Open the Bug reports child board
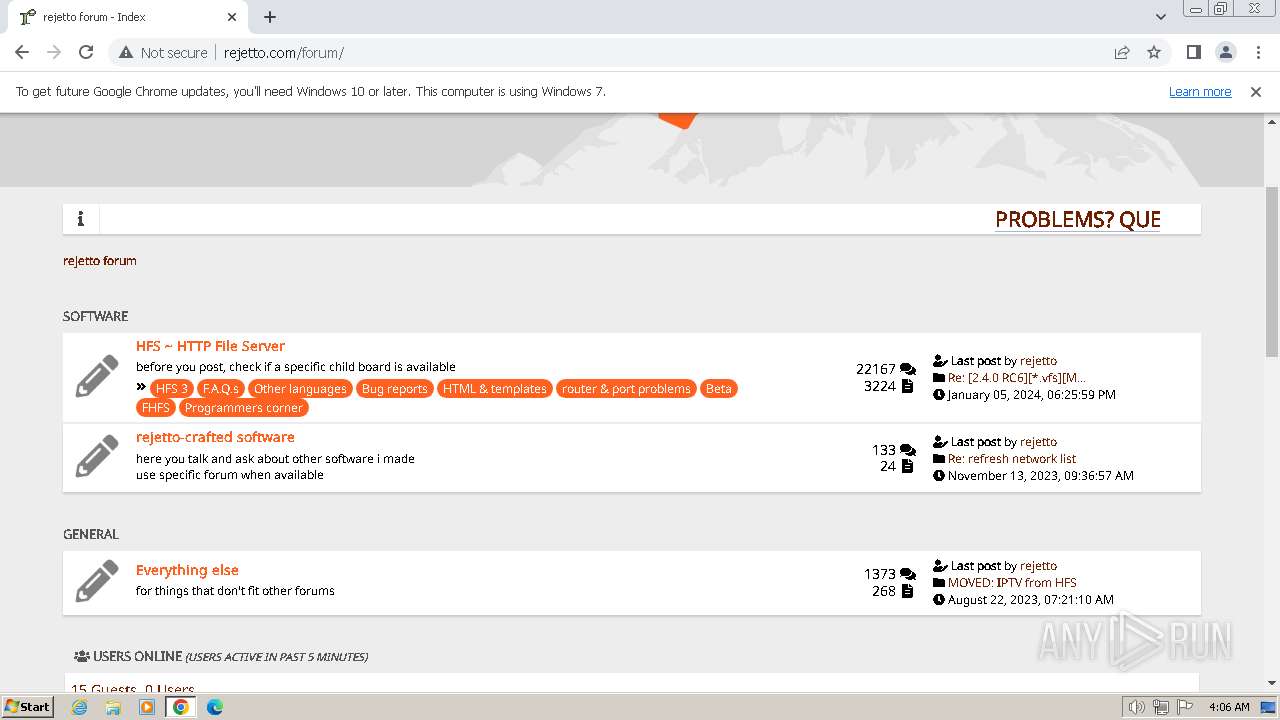 pos(394,388)
